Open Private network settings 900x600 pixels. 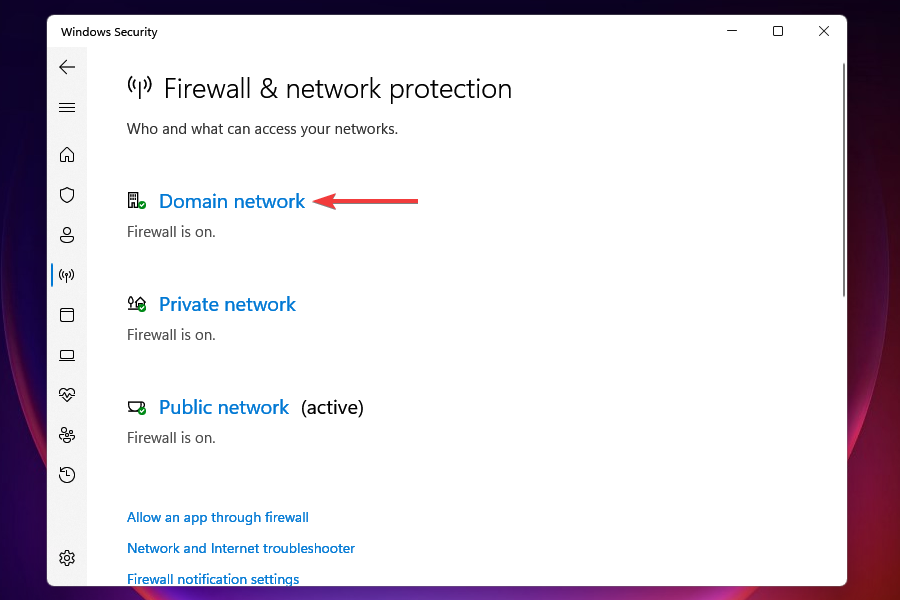point(227,304)
